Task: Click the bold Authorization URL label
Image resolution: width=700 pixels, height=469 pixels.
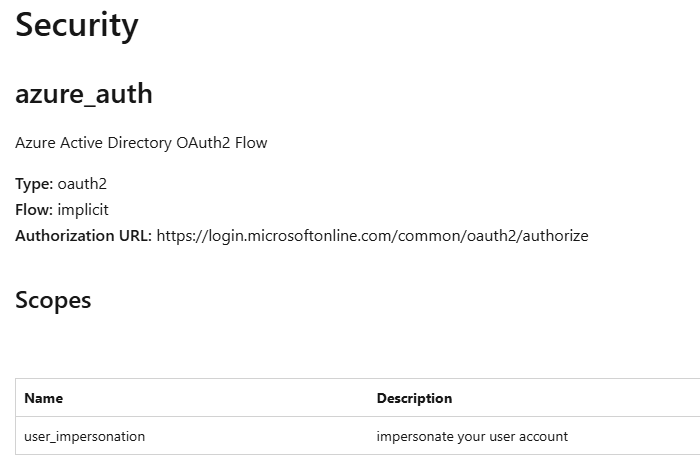Action: click(x=84, y=236)
